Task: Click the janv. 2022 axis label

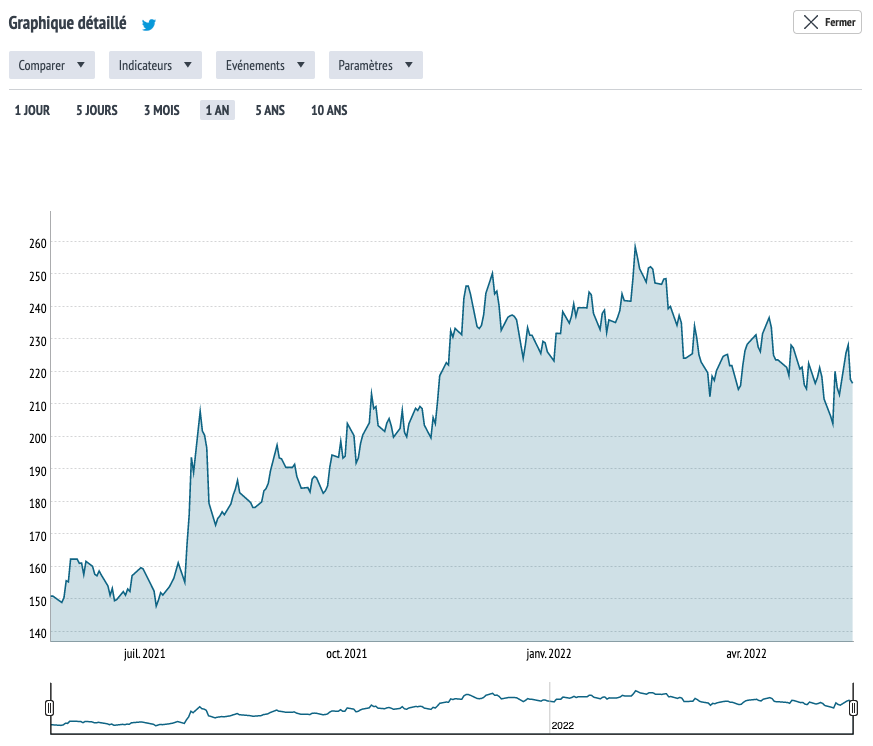Action: [x=548, y=654]
